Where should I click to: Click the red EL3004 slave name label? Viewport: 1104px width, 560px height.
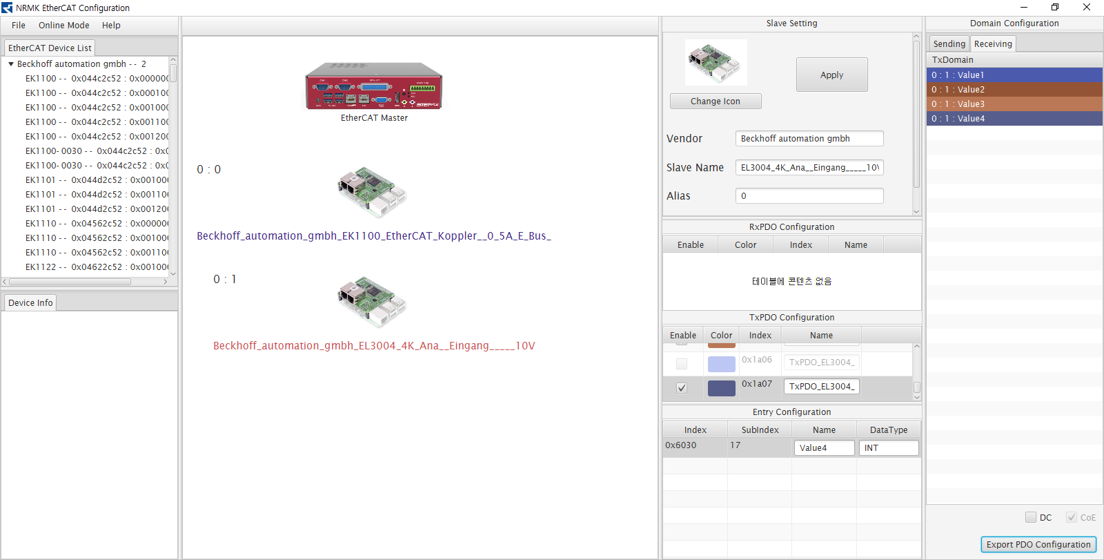(374, 346)
